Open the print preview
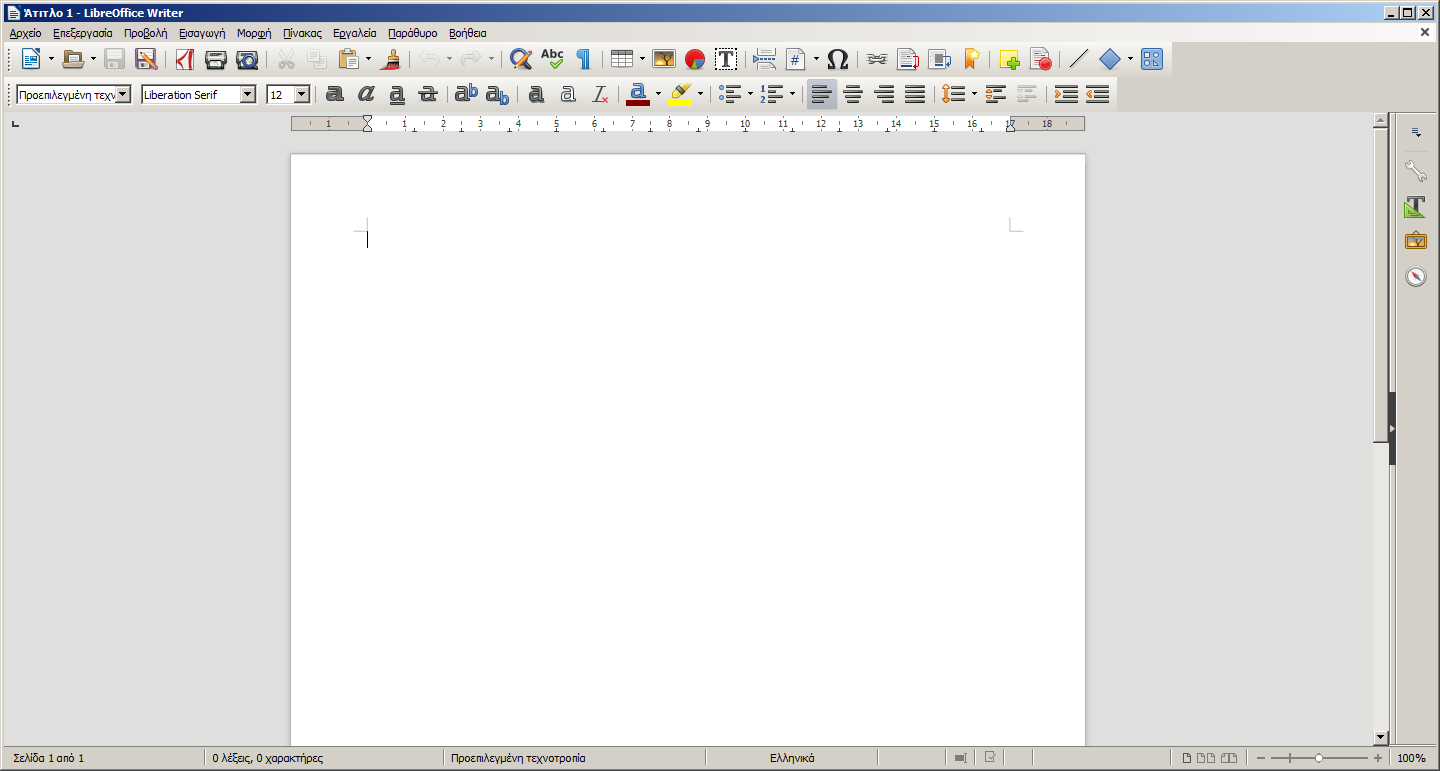The width and height of the screenshot is (1440, 771). point(247,59)
